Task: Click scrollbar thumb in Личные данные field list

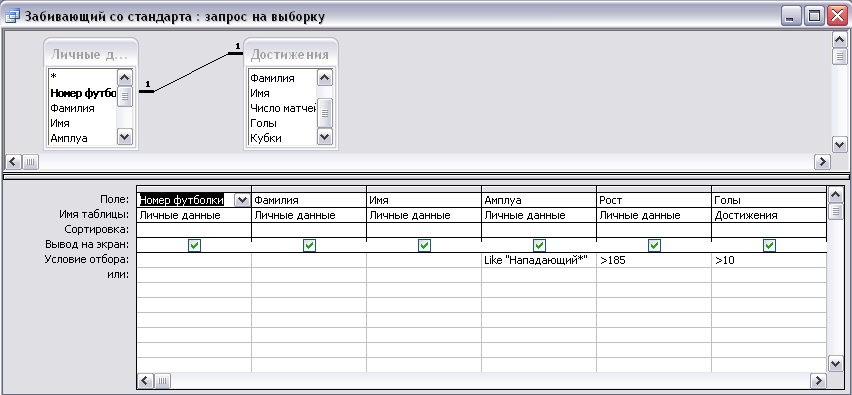Action: [x=124, y=96]
